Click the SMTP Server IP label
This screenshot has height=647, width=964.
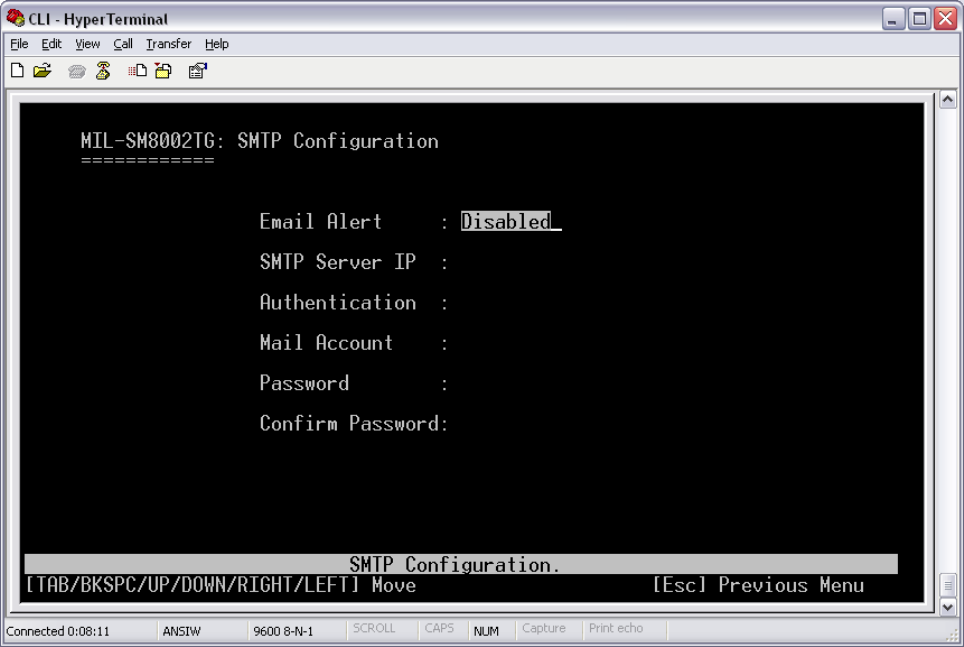(338, 262)
